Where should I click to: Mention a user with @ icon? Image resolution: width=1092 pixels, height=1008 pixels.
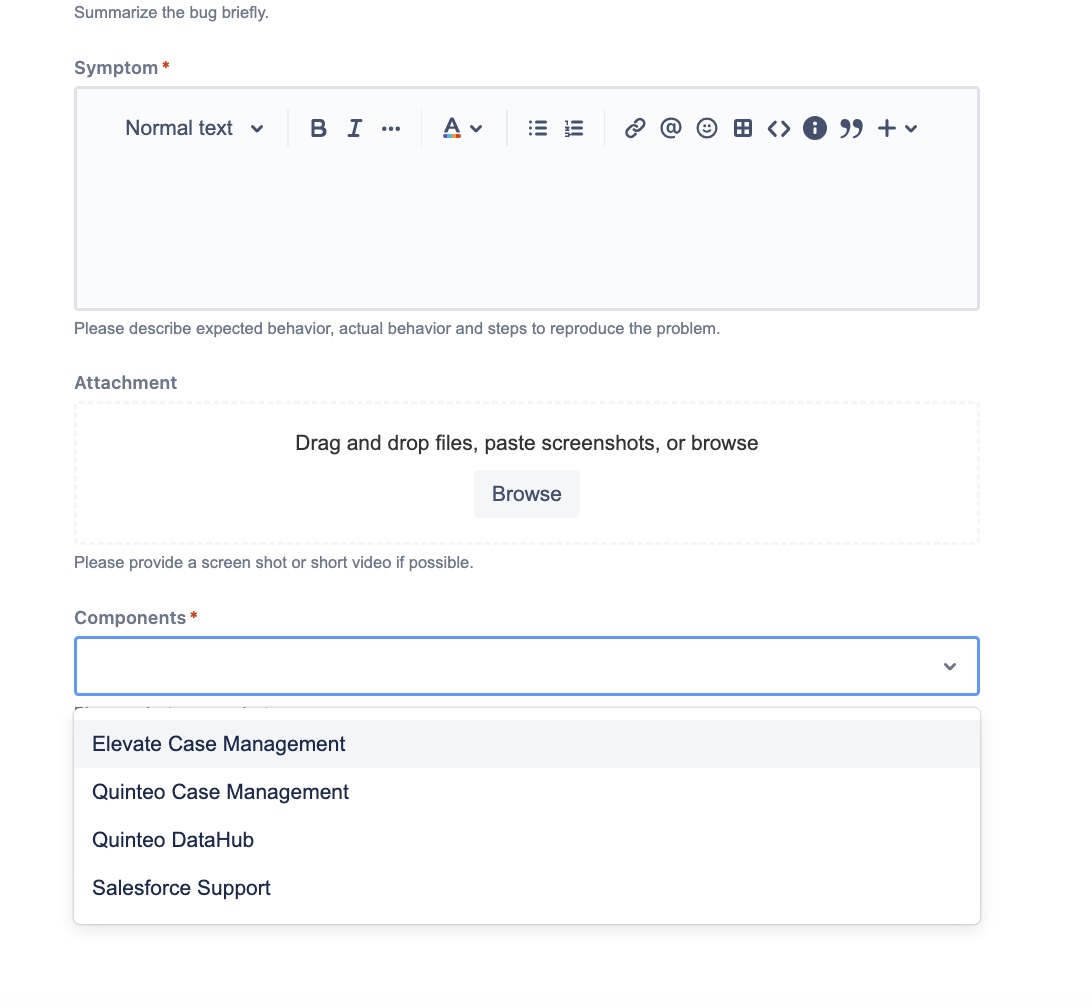(671, 128)
